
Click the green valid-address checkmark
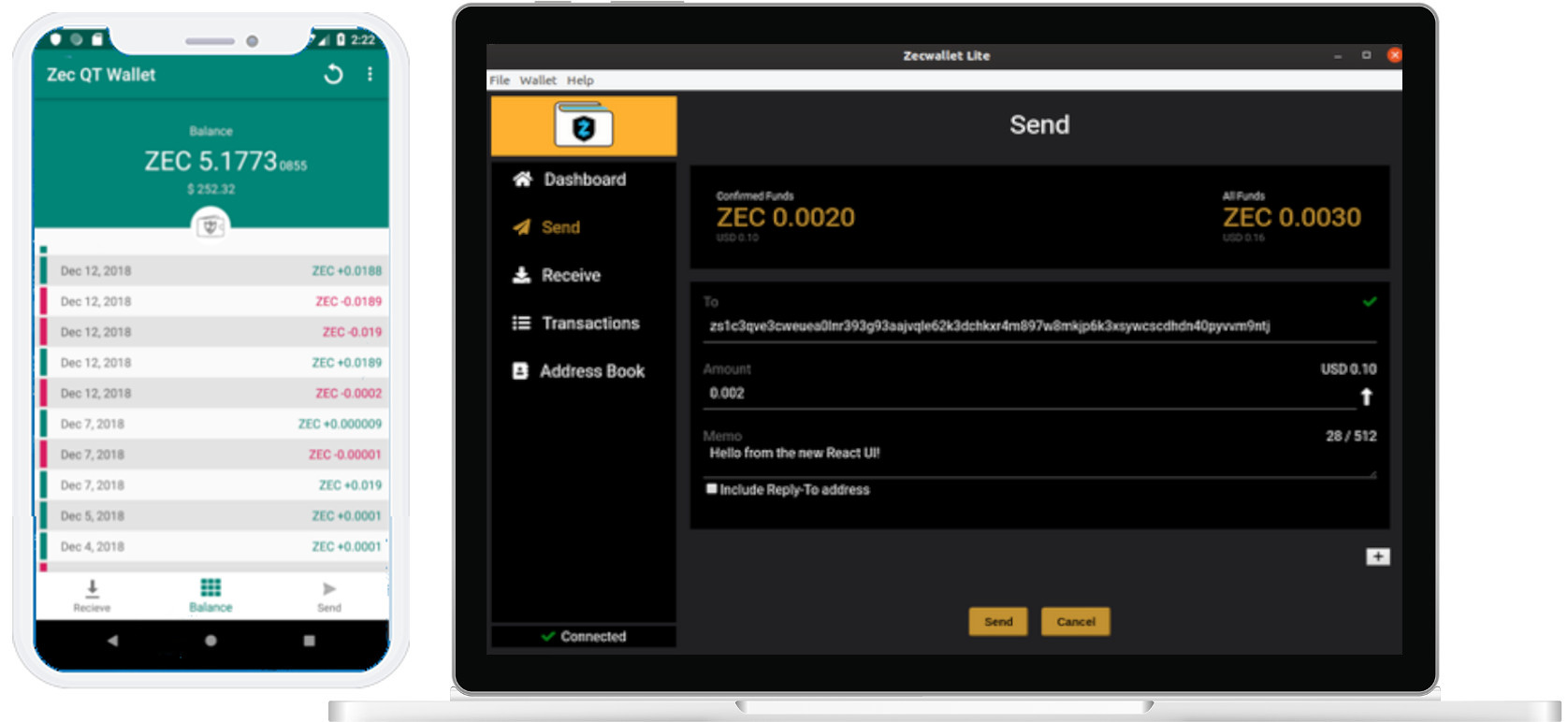click(x=1370, y=301)
